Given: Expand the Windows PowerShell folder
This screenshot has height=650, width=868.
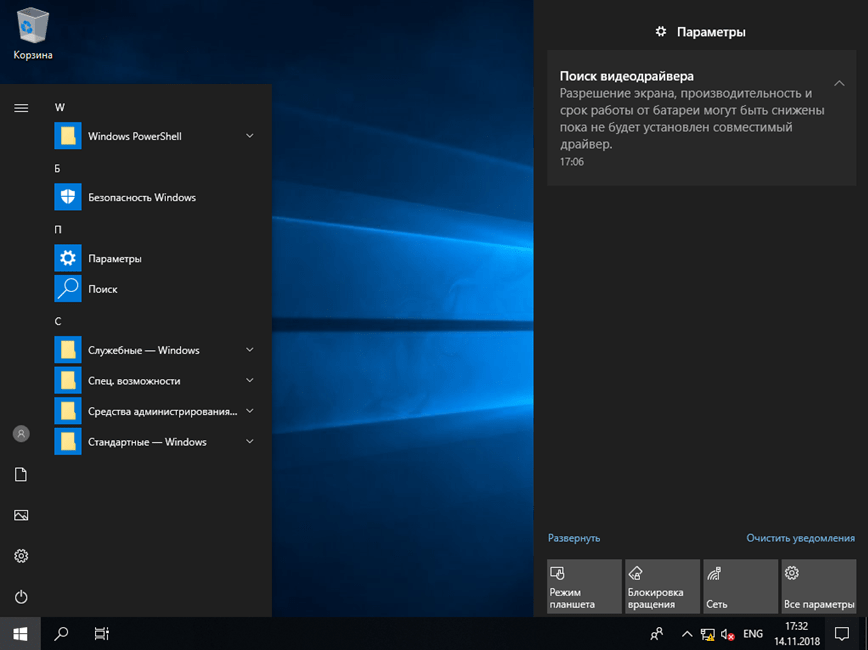Looking at the screenshot, I should (249, 136).
